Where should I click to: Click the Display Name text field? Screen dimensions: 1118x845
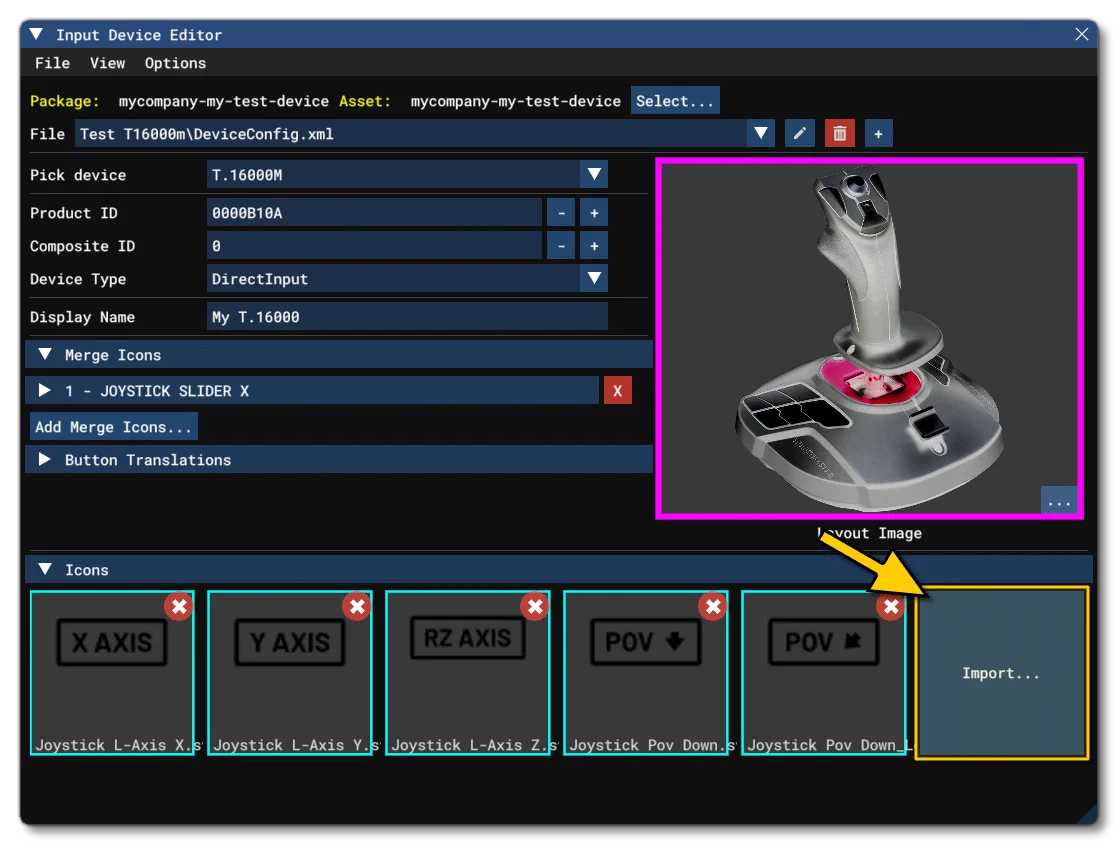pyautogui.click(x=407, y=317)
